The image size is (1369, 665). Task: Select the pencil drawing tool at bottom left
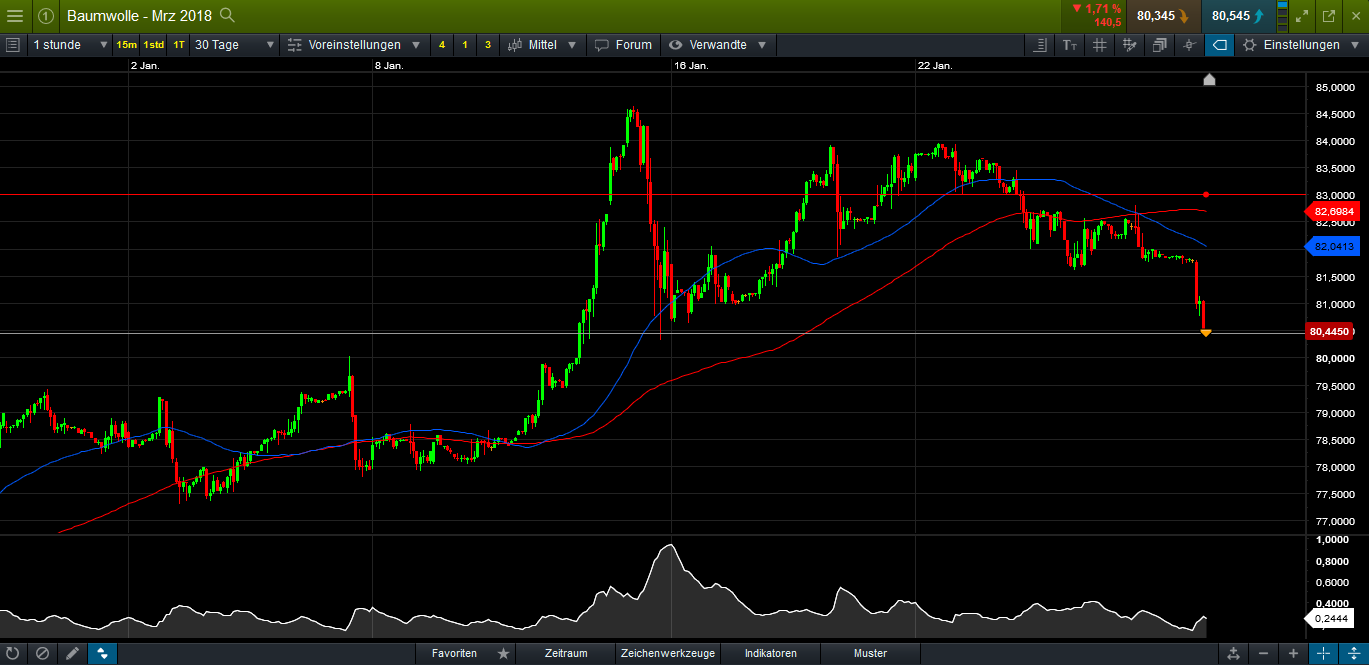coord(72,653)
